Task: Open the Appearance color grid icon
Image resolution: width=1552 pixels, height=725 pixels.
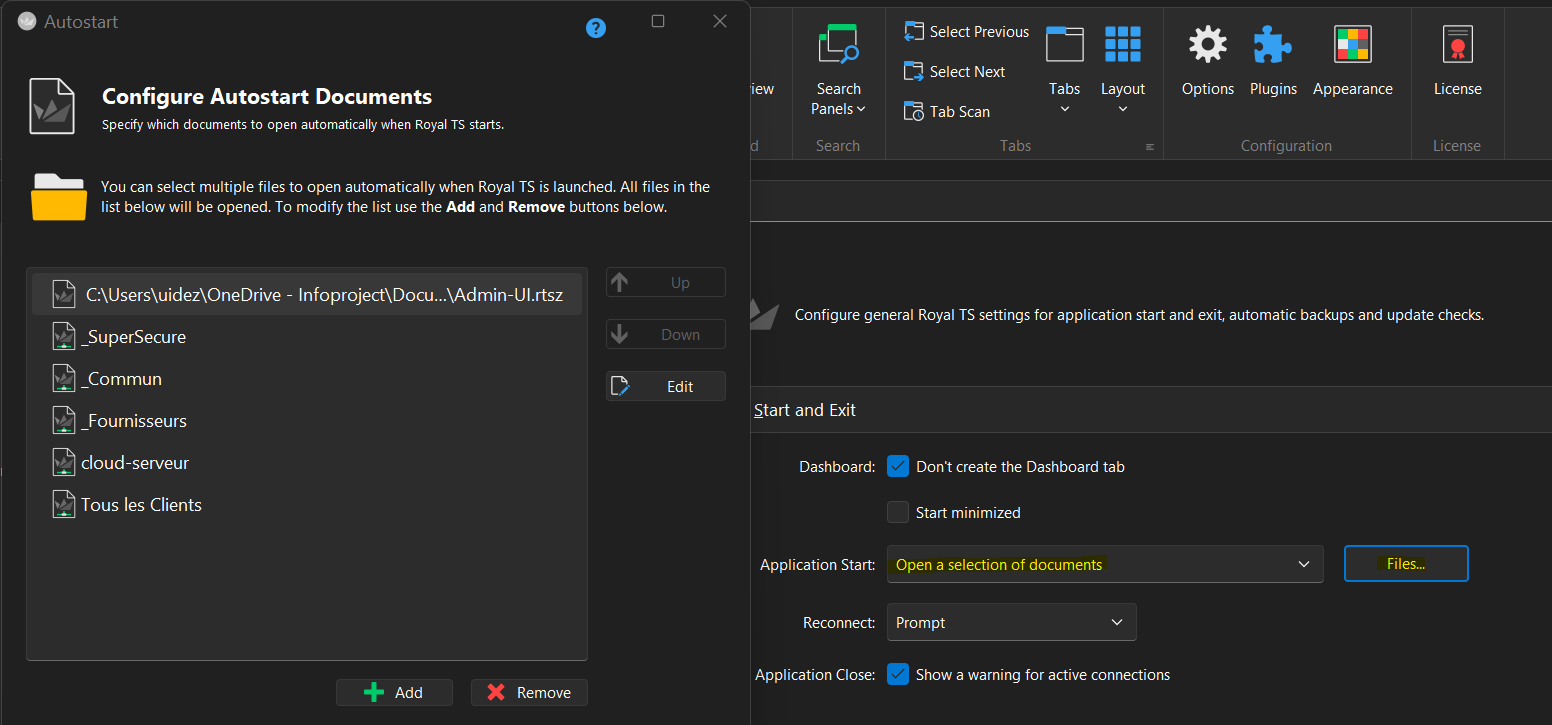Action: [x=1352, y=46]
